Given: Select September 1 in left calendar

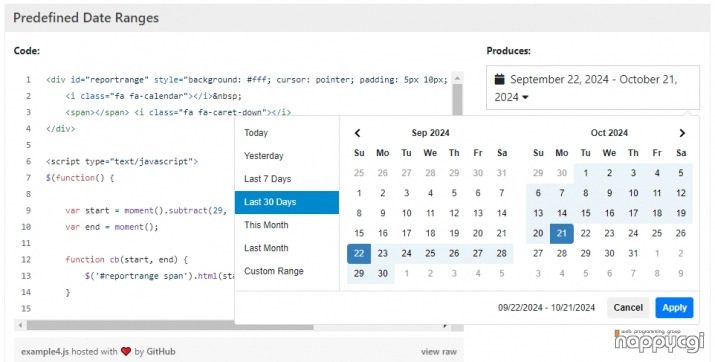Looking at the screenshot, I should (359, 193).
